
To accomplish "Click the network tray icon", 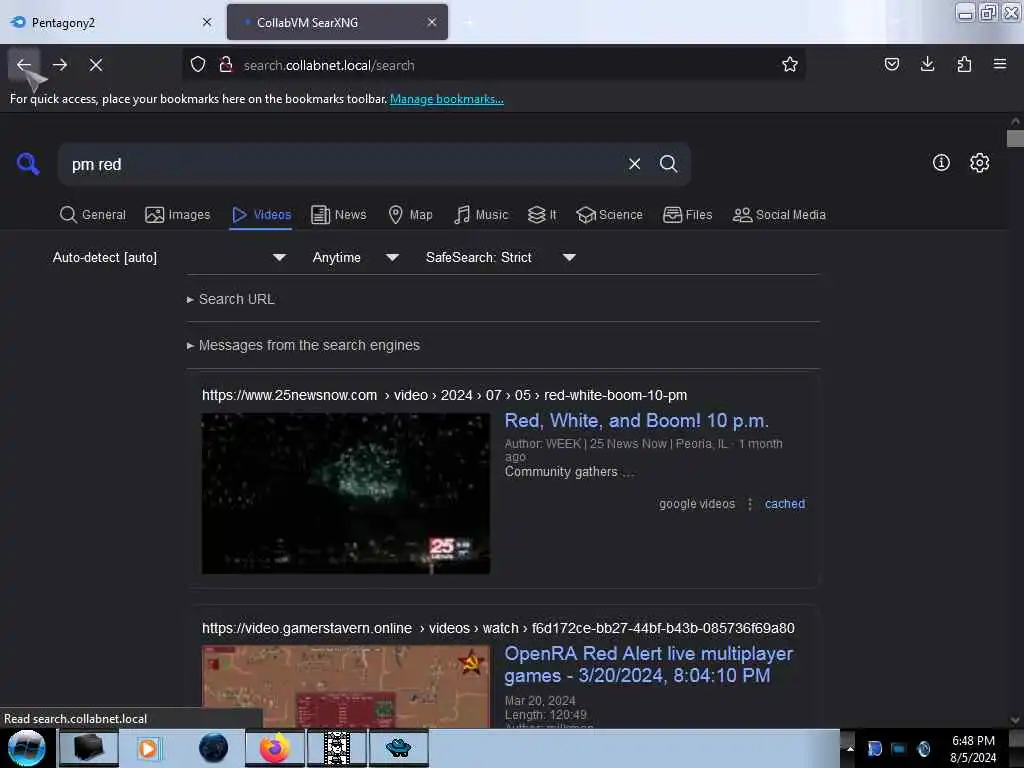I will [899, 748].
